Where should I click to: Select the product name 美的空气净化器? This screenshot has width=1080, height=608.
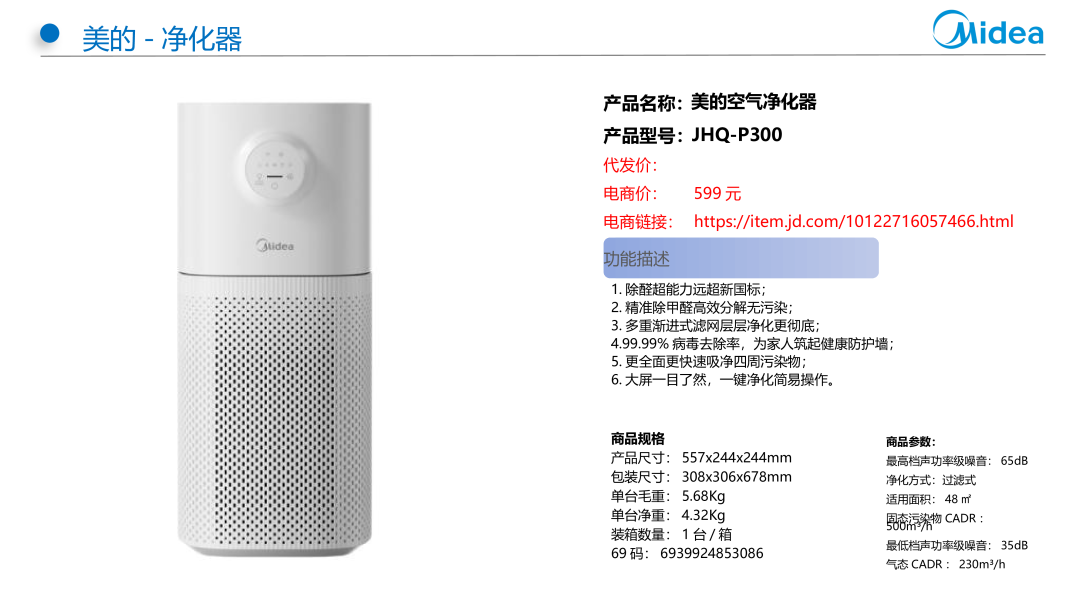click(x=754, y=103)
